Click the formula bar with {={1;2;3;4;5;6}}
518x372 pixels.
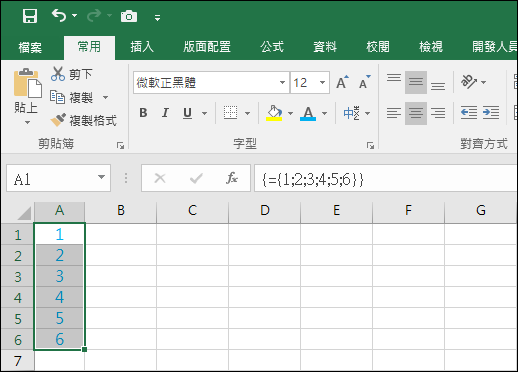tap(386, 178)
